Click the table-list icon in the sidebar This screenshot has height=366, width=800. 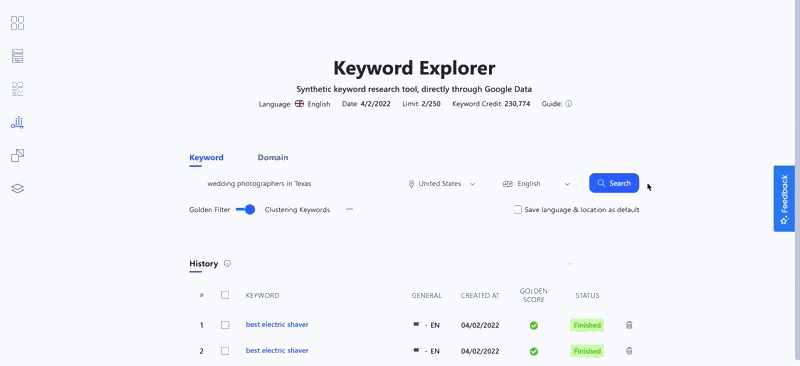point(17,56)
